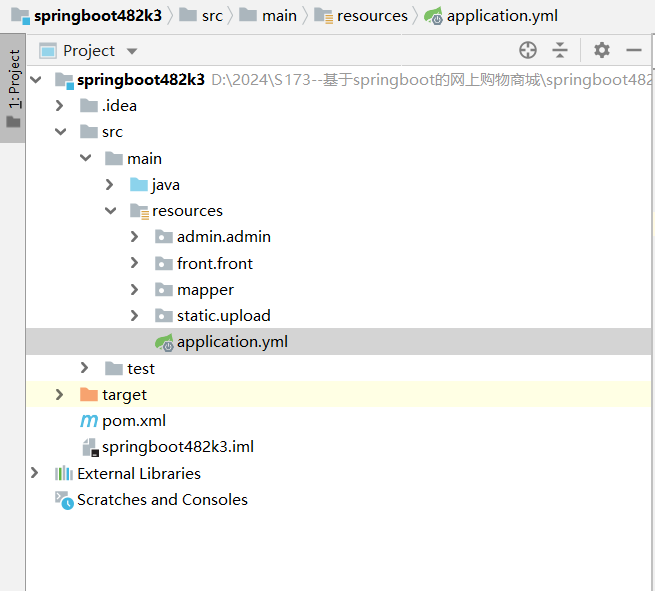Expand the External Libraries node
This screenshot has height=591, width=655.
pyautogui.click(x=36, y=474)
